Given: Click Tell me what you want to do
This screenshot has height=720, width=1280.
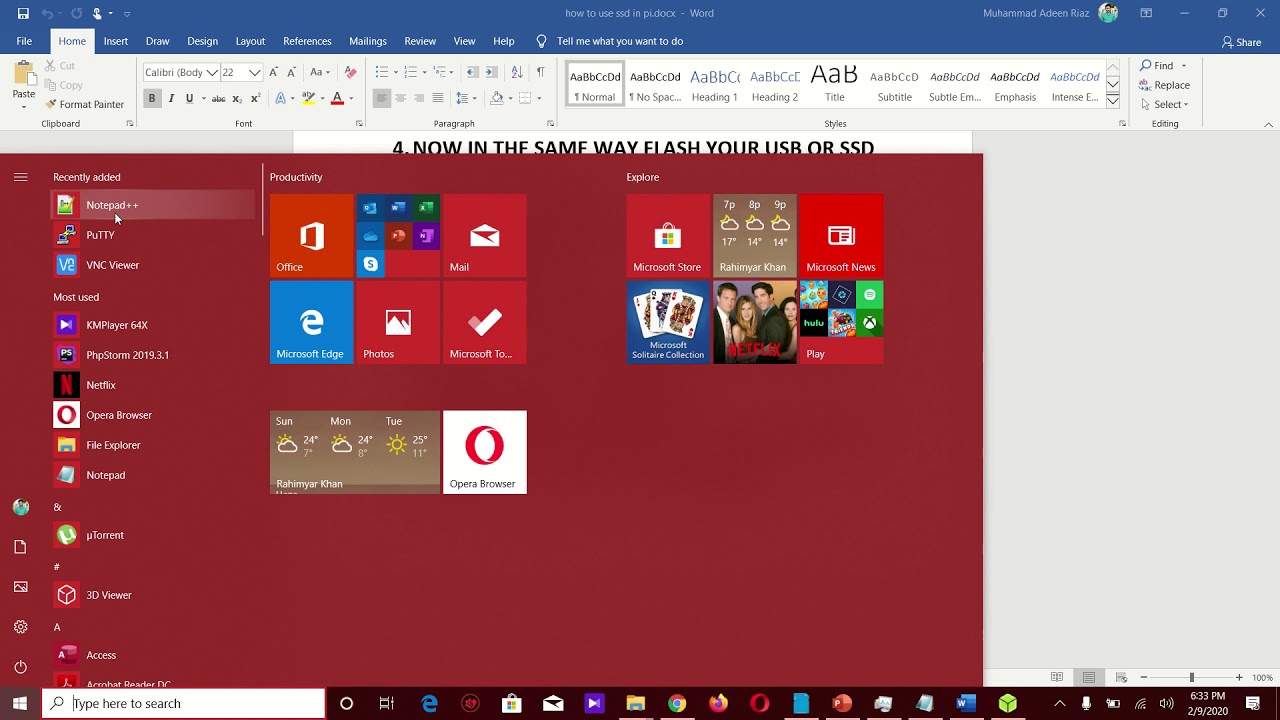Looking at the screenshot, I should 609,41.
